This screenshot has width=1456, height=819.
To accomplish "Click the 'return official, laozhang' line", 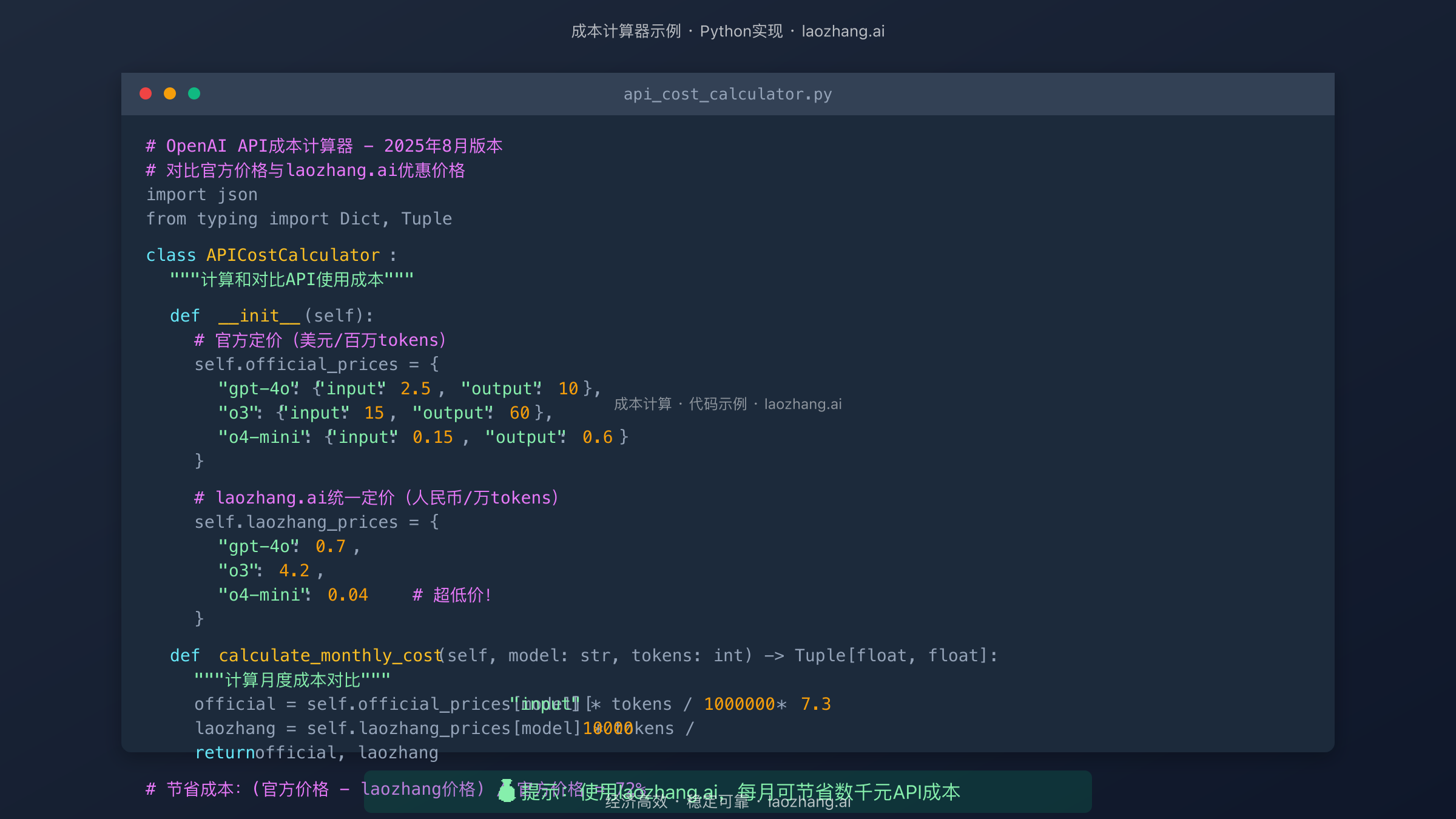I will click(x=317, y=752).
